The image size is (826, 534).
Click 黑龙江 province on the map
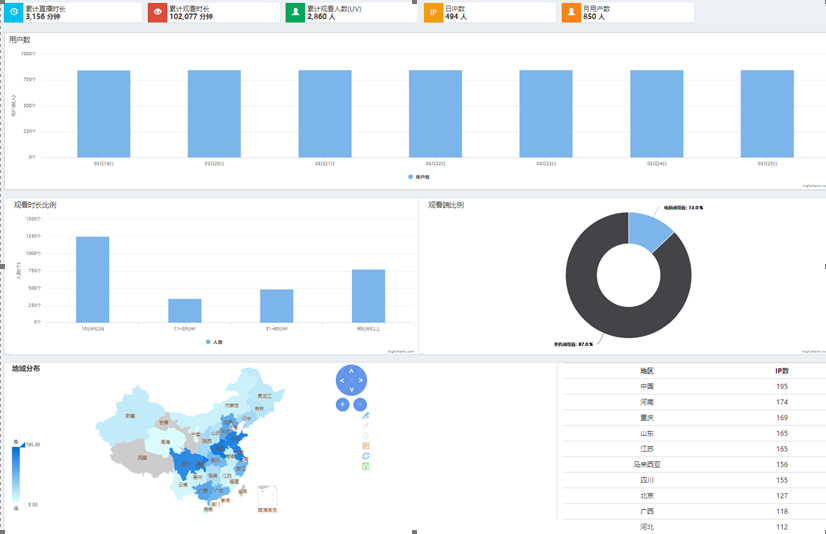pyautogui.click(x=263, y=395)
